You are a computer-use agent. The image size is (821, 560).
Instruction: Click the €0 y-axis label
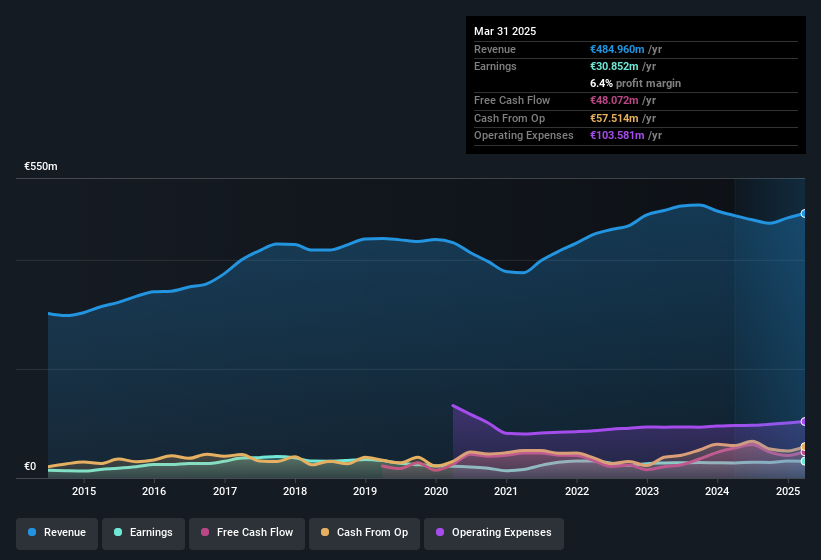pyautogui.click(x=30, y=466)
